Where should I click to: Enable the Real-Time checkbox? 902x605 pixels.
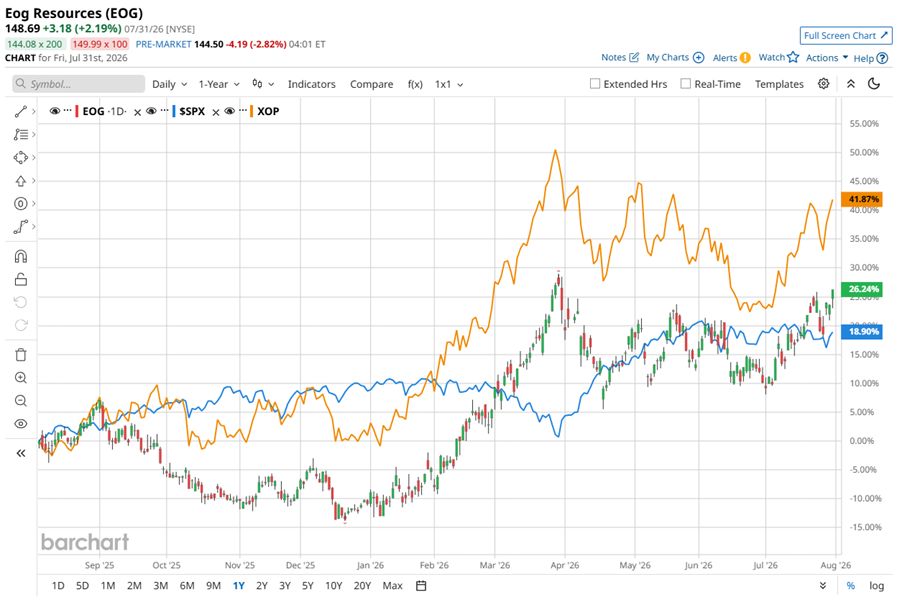pyautogui.click(x=686, y=84)
